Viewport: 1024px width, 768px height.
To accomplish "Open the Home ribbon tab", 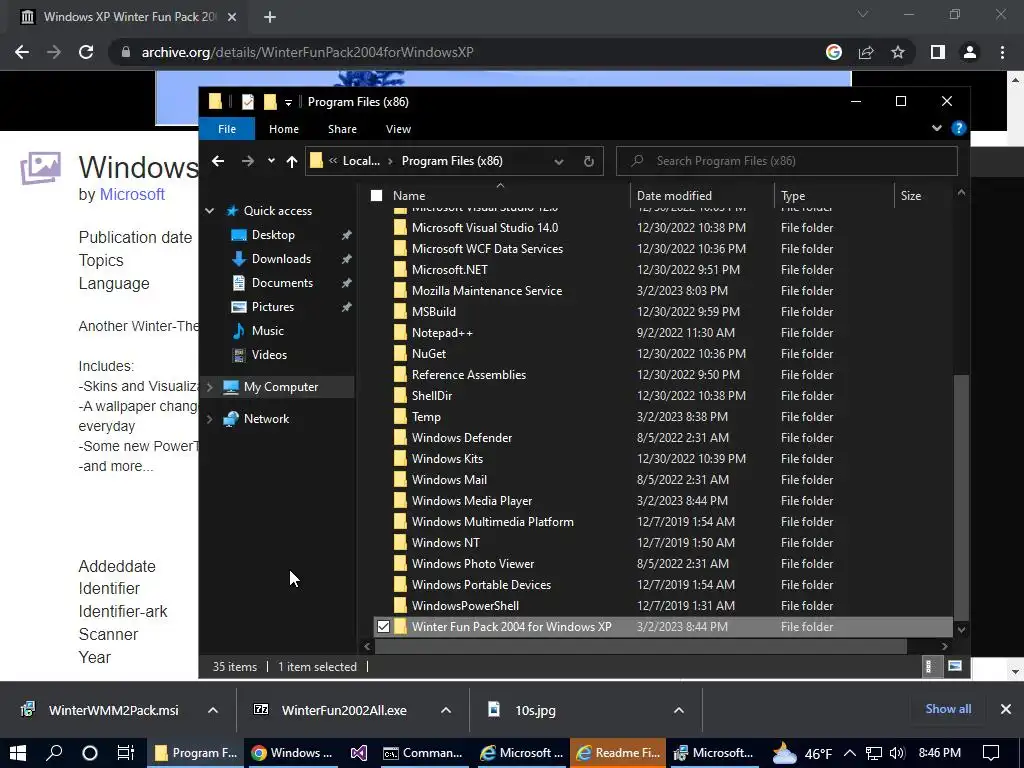I will [x=283, y=129].
